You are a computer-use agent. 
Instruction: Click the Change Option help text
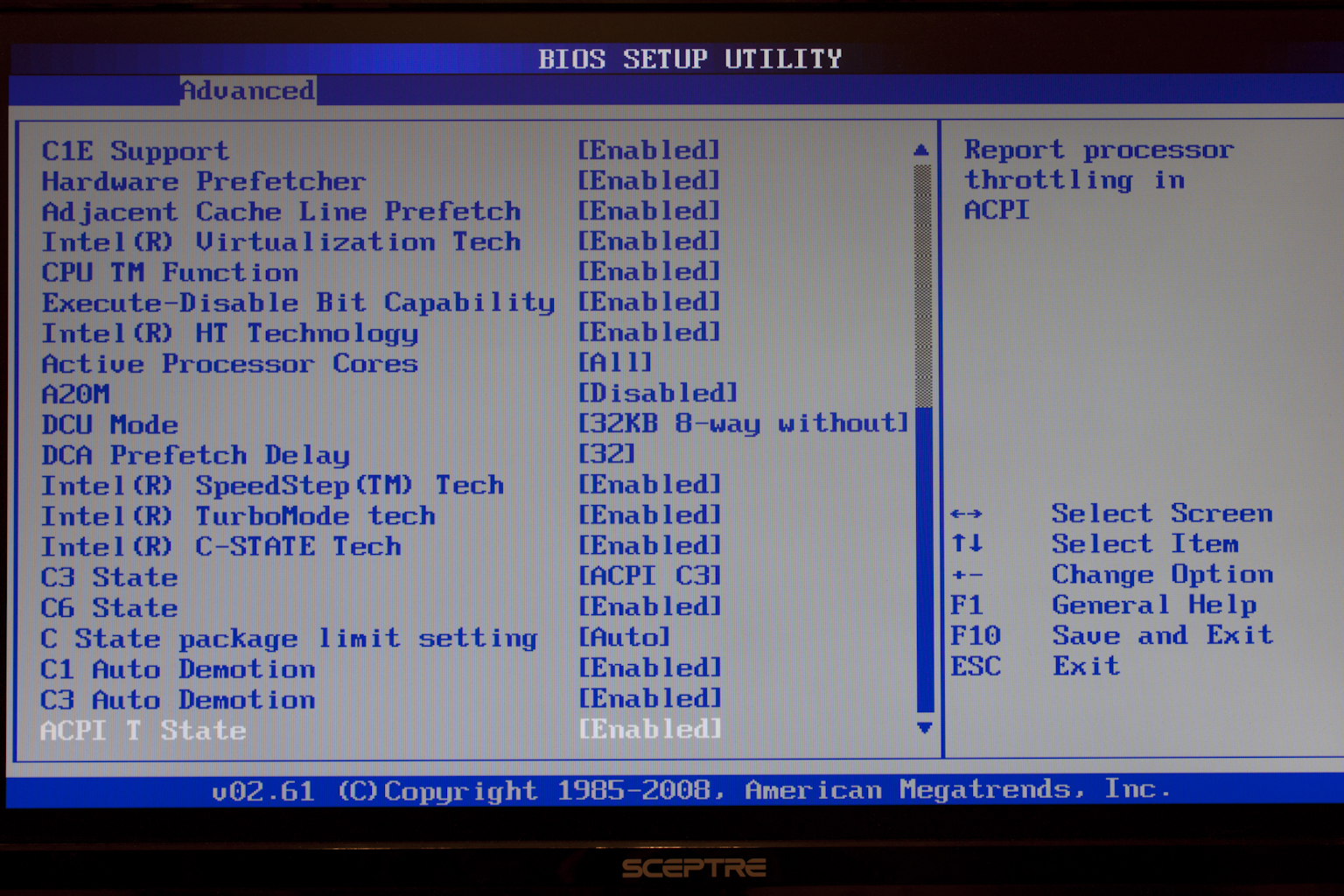1162,575
